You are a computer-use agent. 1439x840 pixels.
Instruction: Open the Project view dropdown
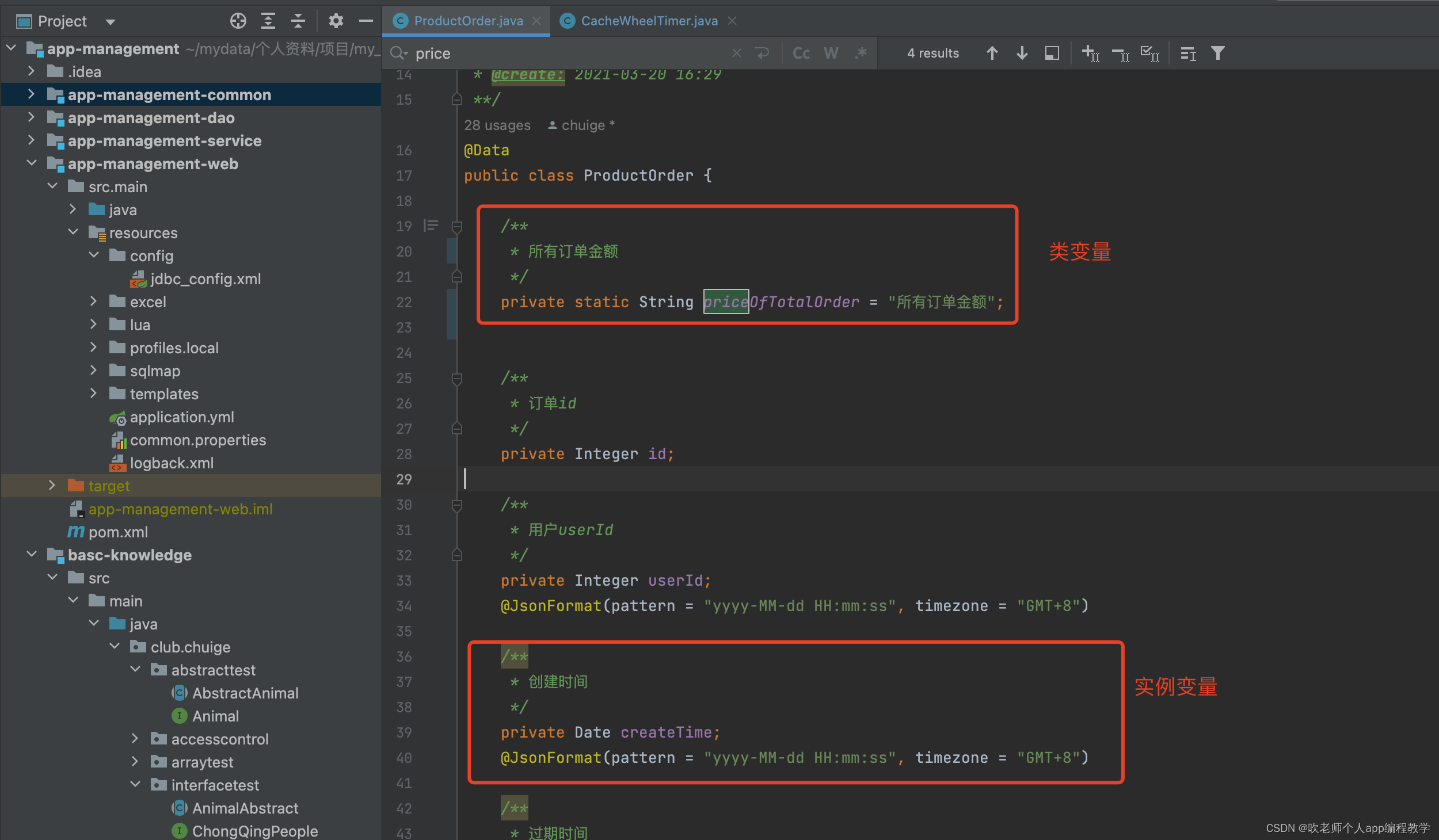[110, 22]
